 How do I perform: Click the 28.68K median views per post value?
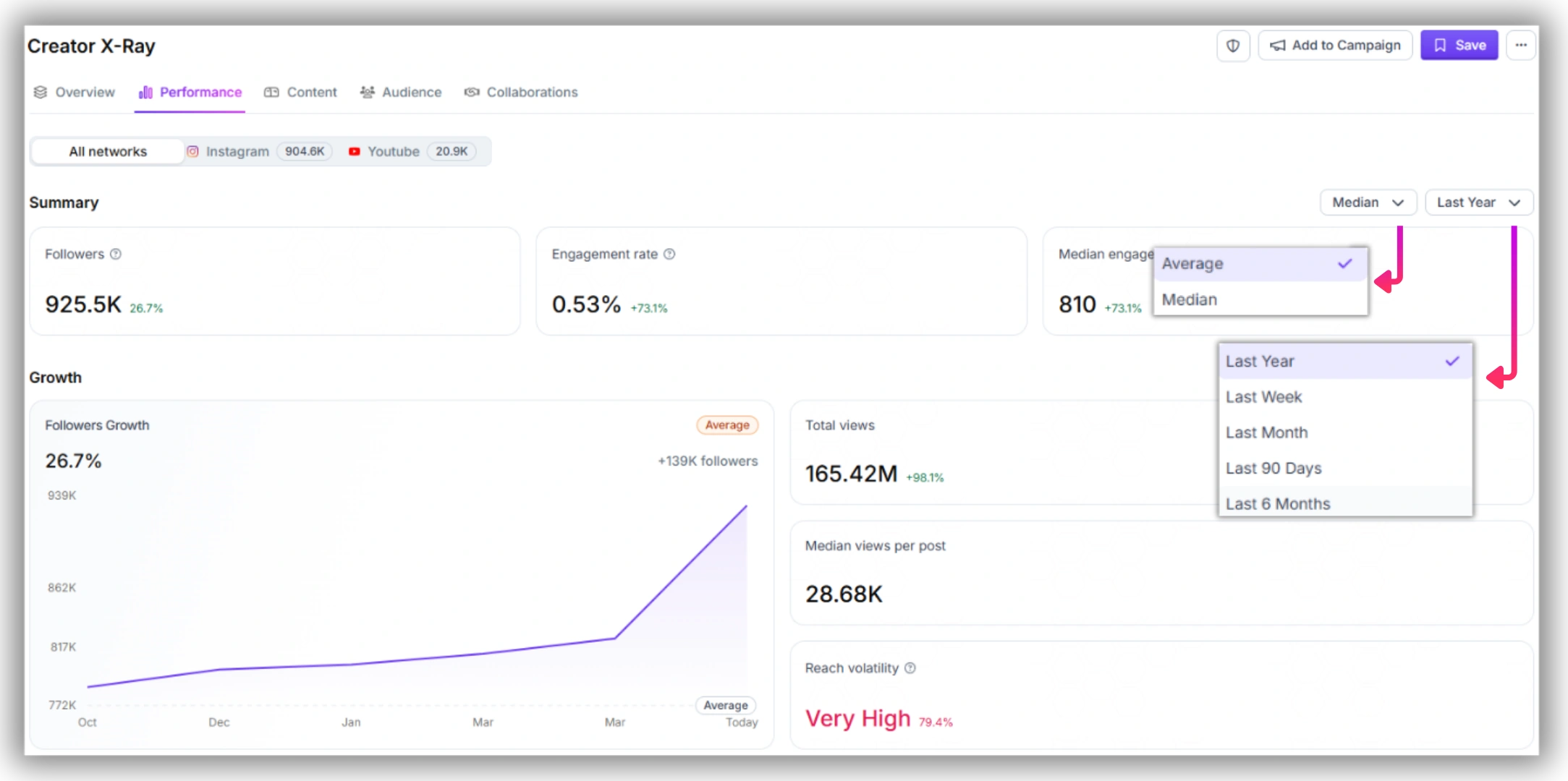click(x=844, y=594)
